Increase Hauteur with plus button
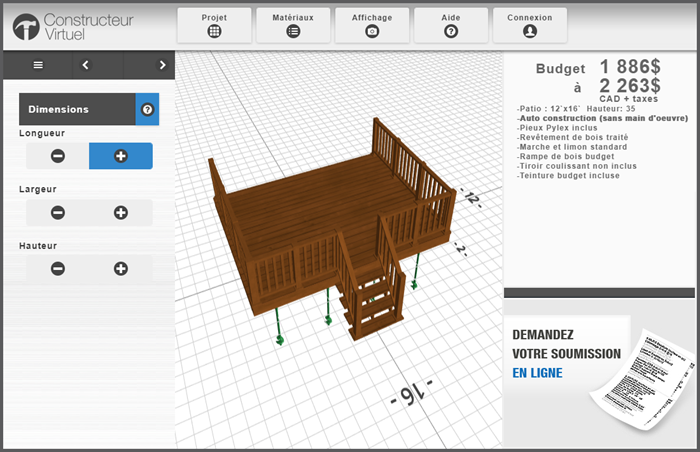Image resolution: width=700 pixels, height=452 pixels. click(121, 268)
